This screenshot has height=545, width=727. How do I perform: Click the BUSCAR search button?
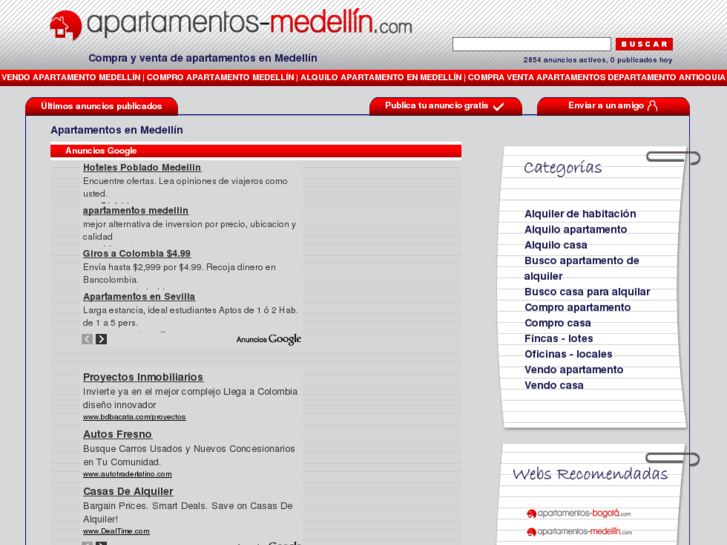pos(644,44)
